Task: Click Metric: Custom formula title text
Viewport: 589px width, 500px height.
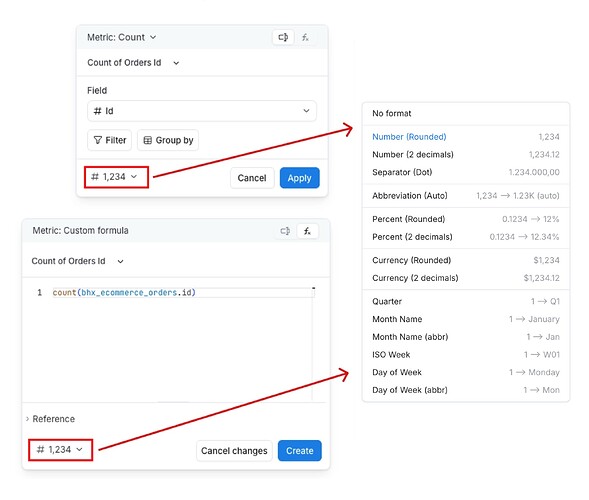Action: click(x=80, y=231)
